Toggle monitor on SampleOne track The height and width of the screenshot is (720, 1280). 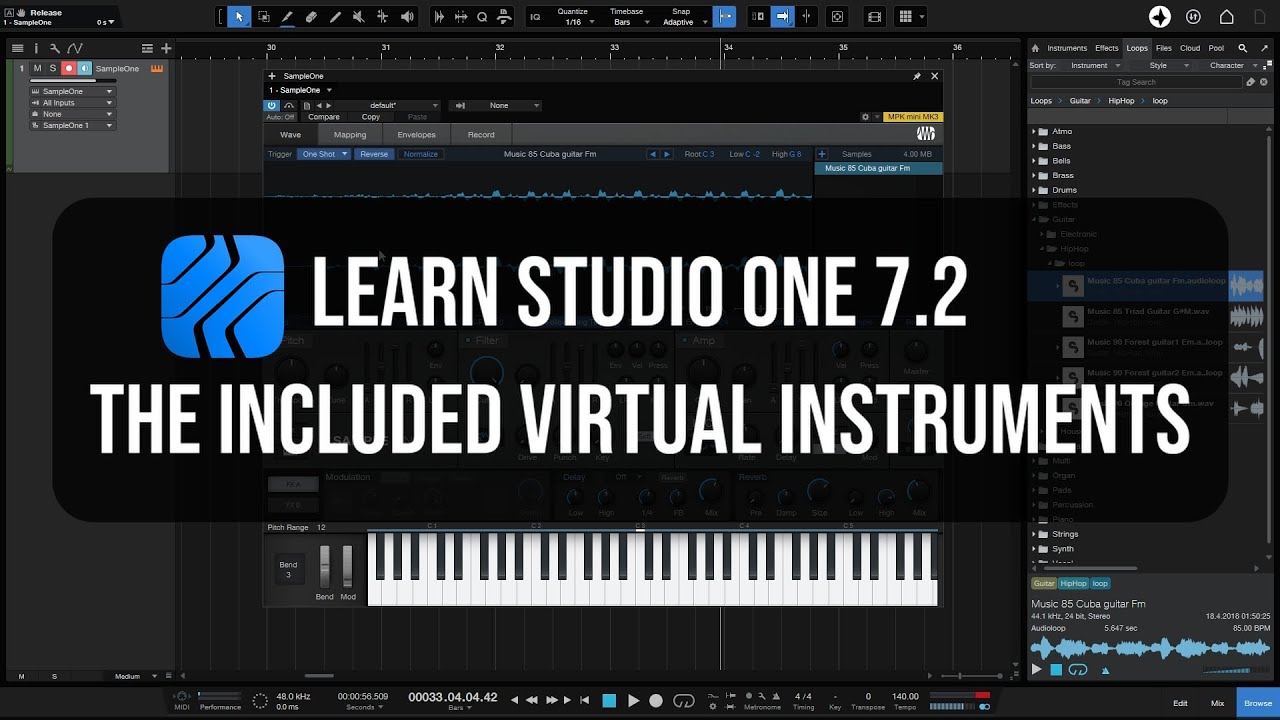(85, 68)
